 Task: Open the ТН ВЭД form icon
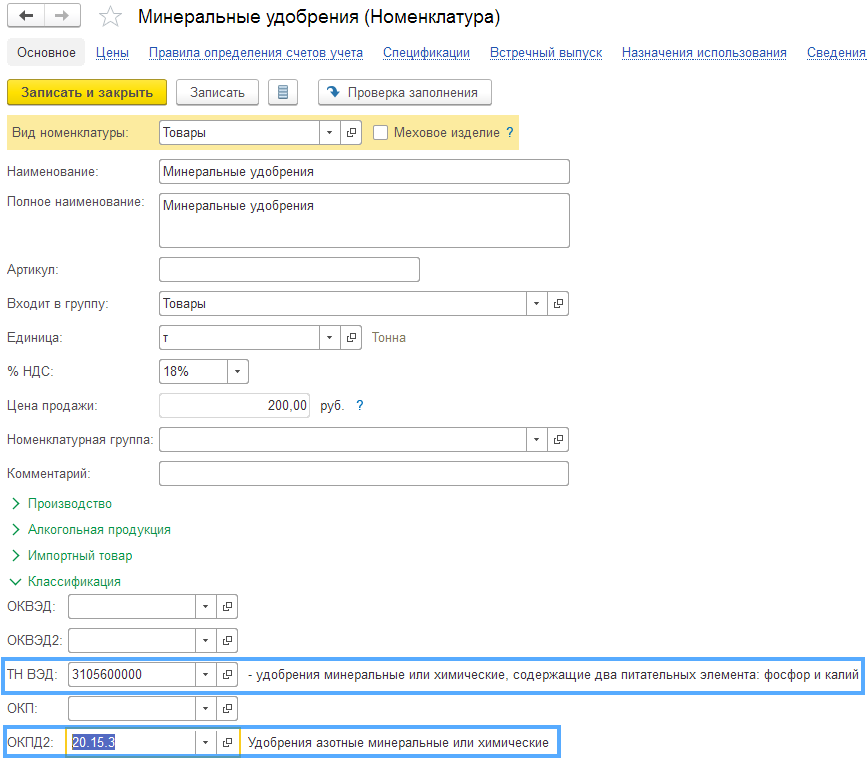227,675
